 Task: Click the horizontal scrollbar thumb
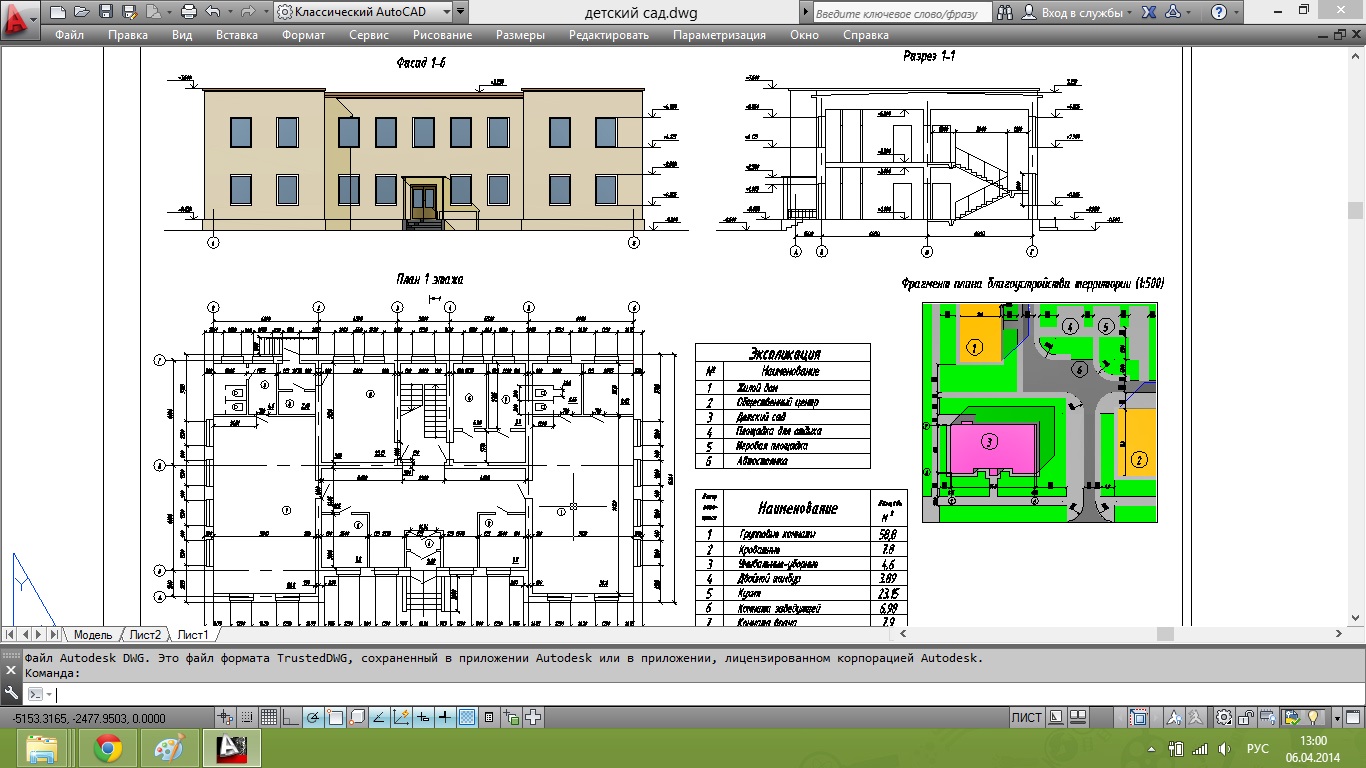(1165, 634)
